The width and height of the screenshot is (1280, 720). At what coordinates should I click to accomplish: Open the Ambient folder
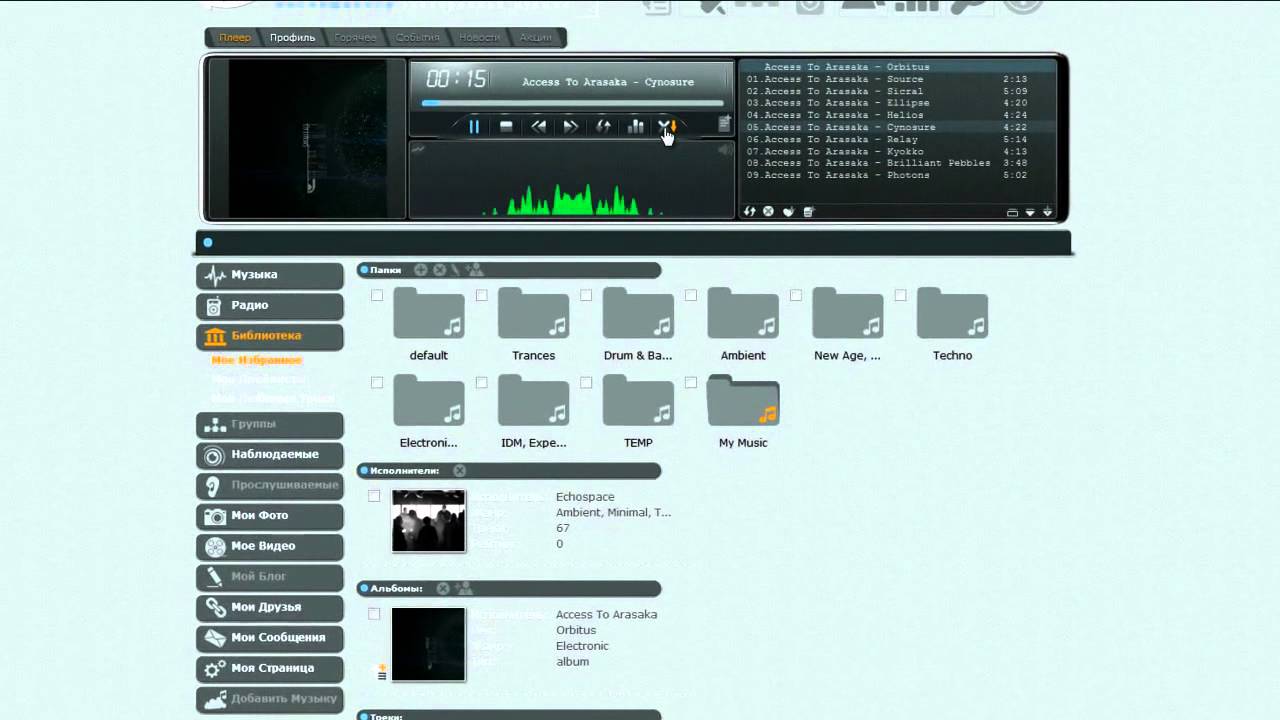(743, 314)
